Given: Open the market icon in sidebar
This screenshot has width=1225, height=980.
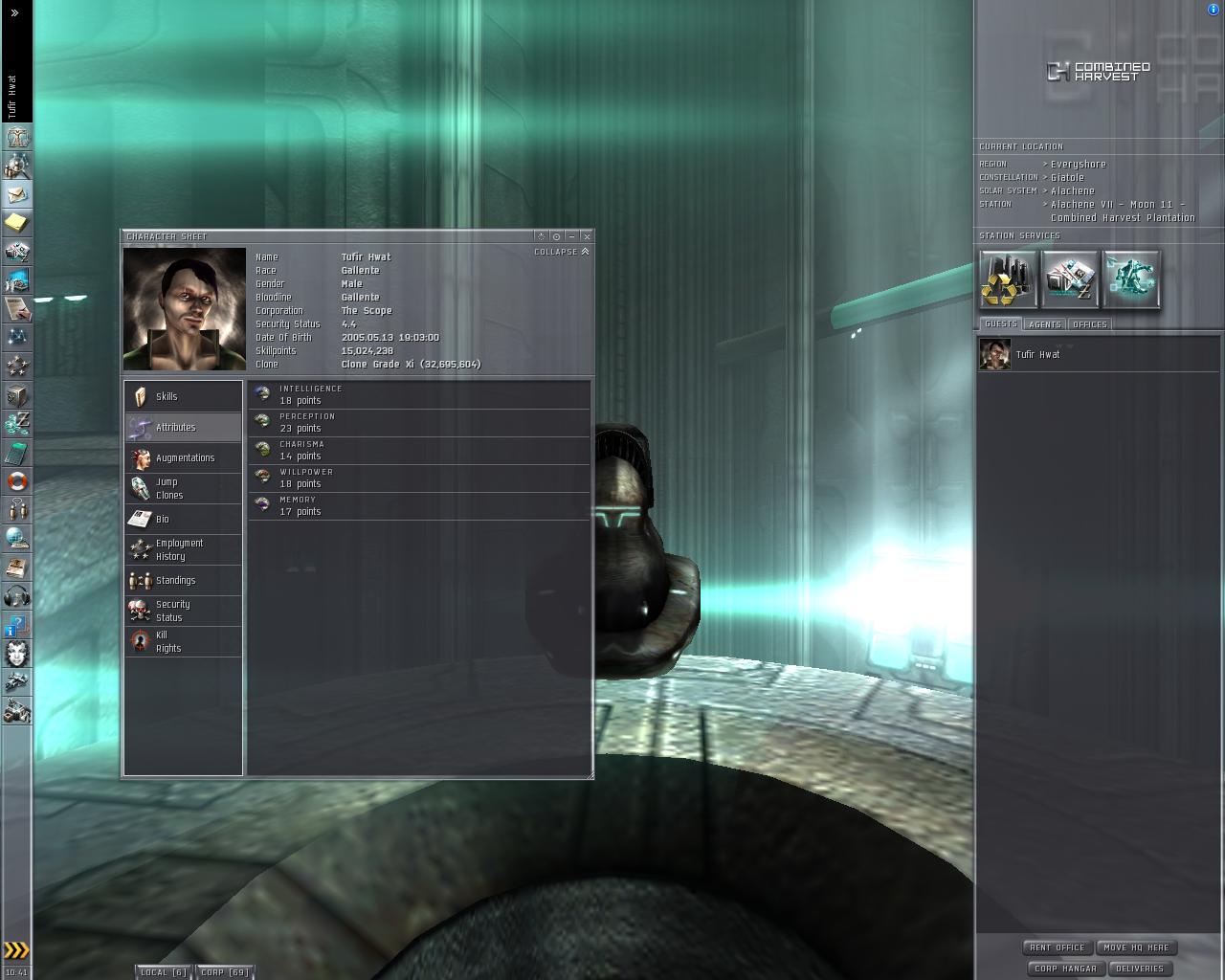Looking at the screenshot, I should [x=17, y=252].
